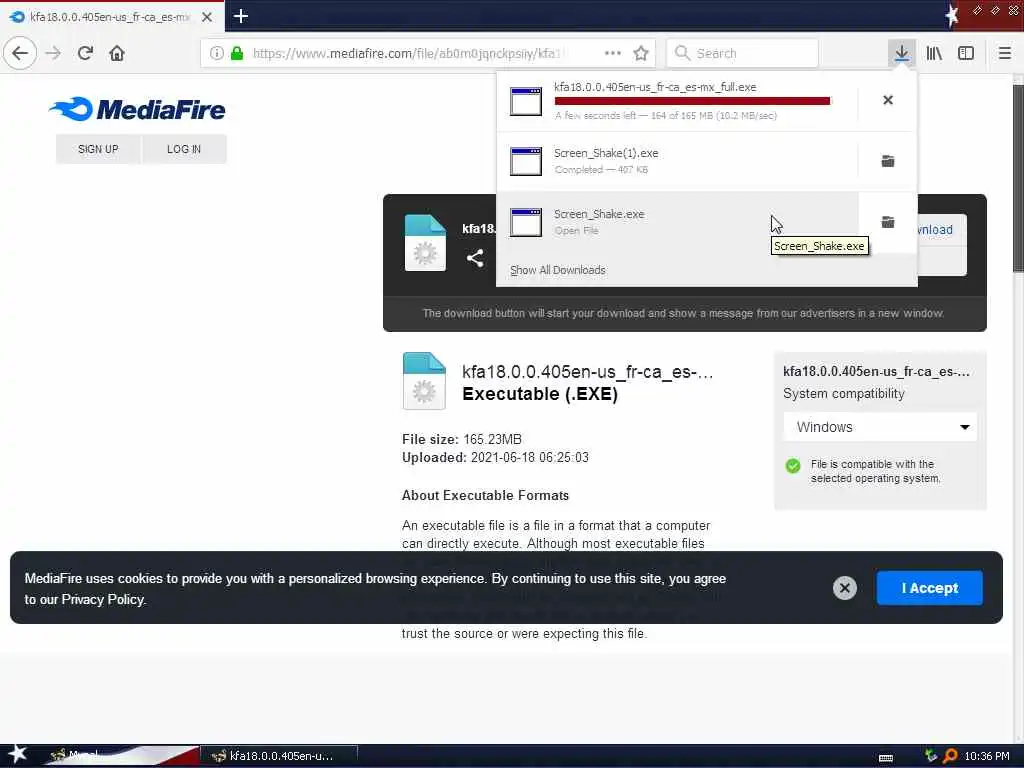Dismiss the cookie banner with X

844,588
